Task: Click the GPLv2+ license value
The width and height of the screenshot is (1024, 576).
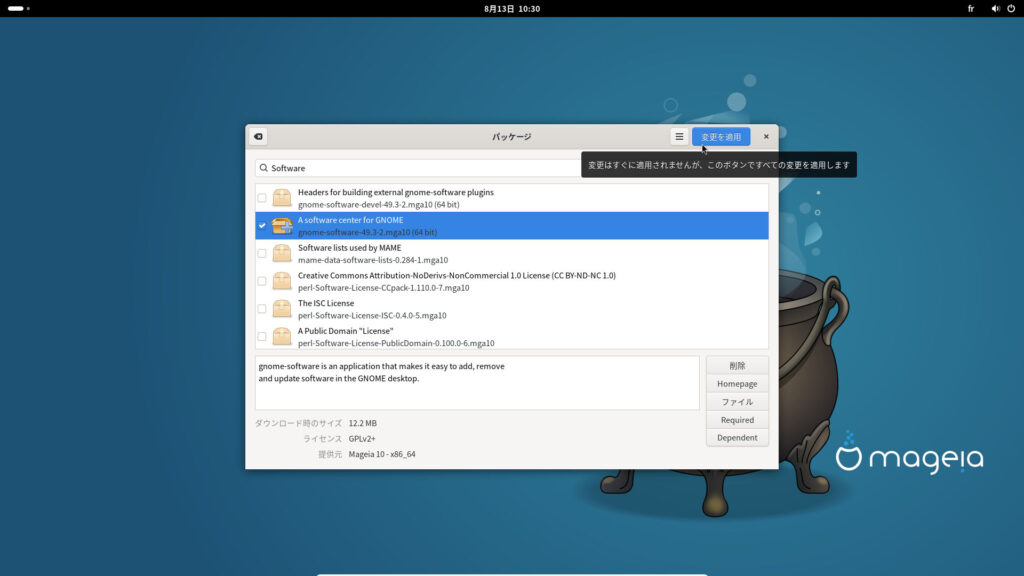Action: (362, 439)
